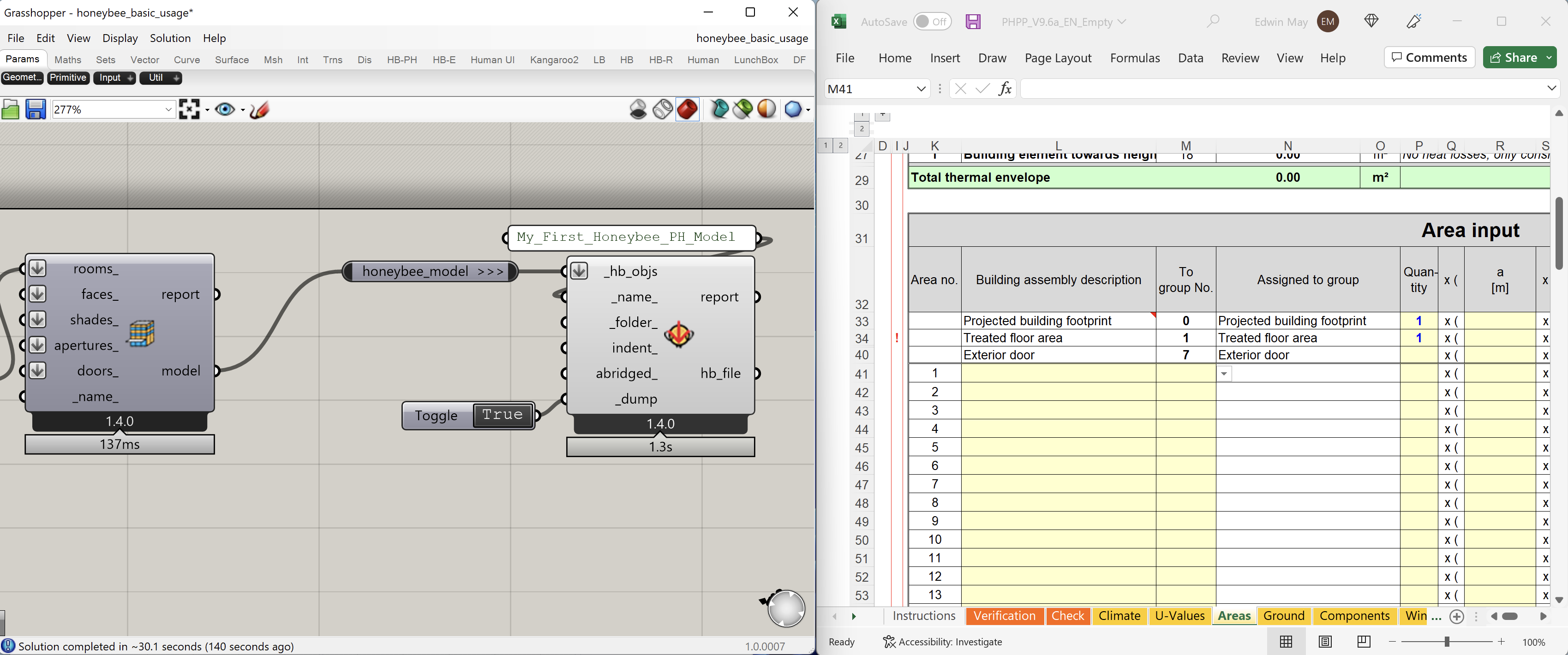Image resolution: width=1568 pixels, height=655 pixels.
Task: Toggle the eye preview visibility icon
Action: 225,110
